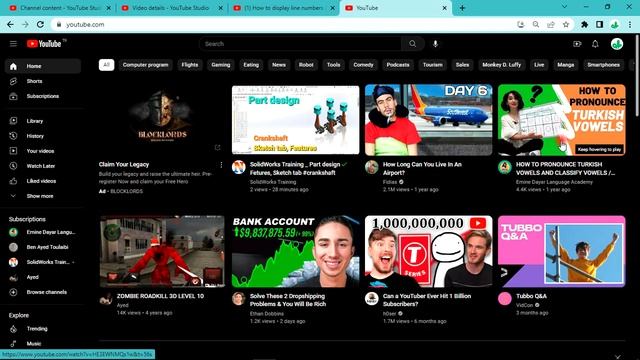
Task: Select the Gaming filter chip
Action: point(221,65)
